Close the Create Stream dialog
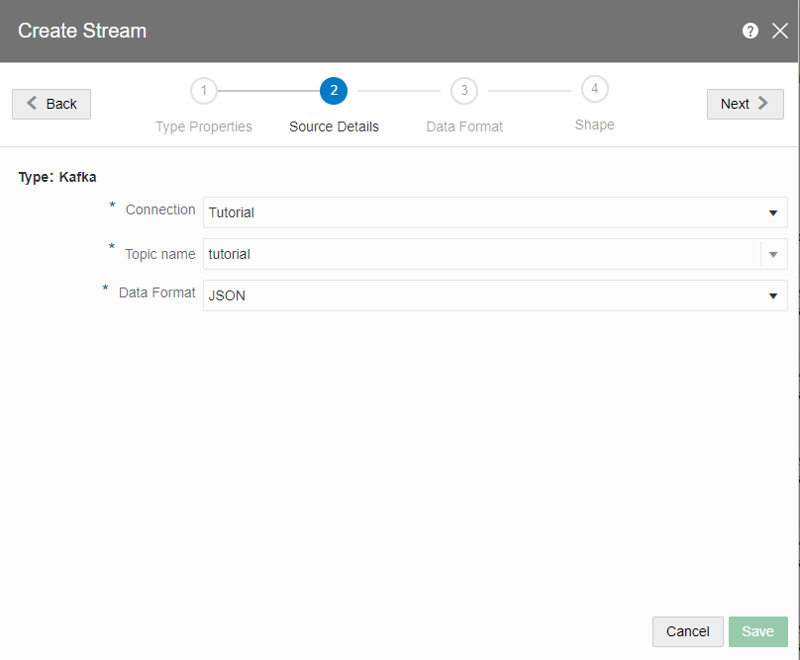 click(x=780, y=31)
